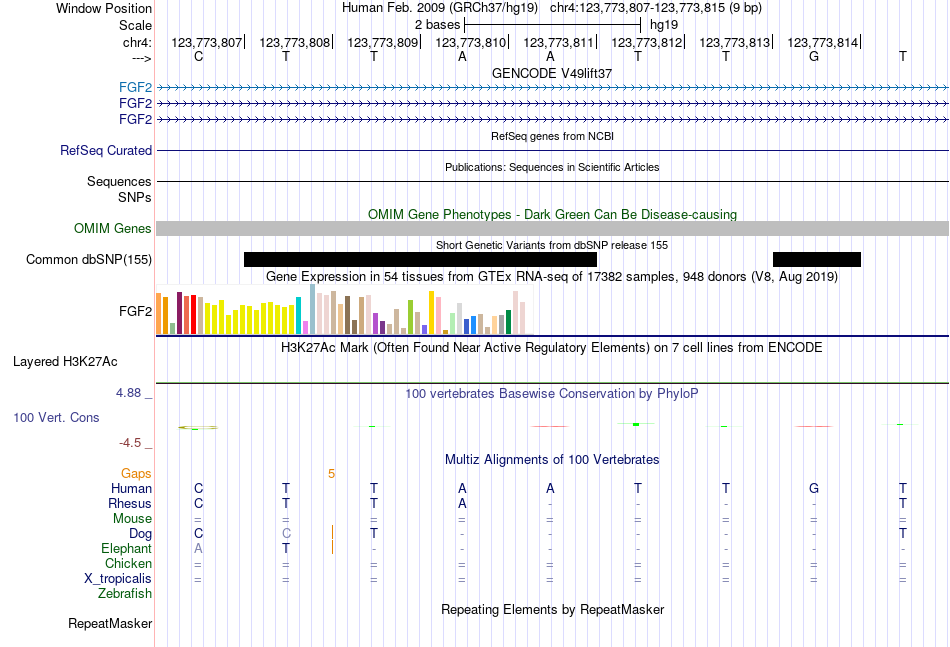Click the RepeatMasker track label

[110, 623]
